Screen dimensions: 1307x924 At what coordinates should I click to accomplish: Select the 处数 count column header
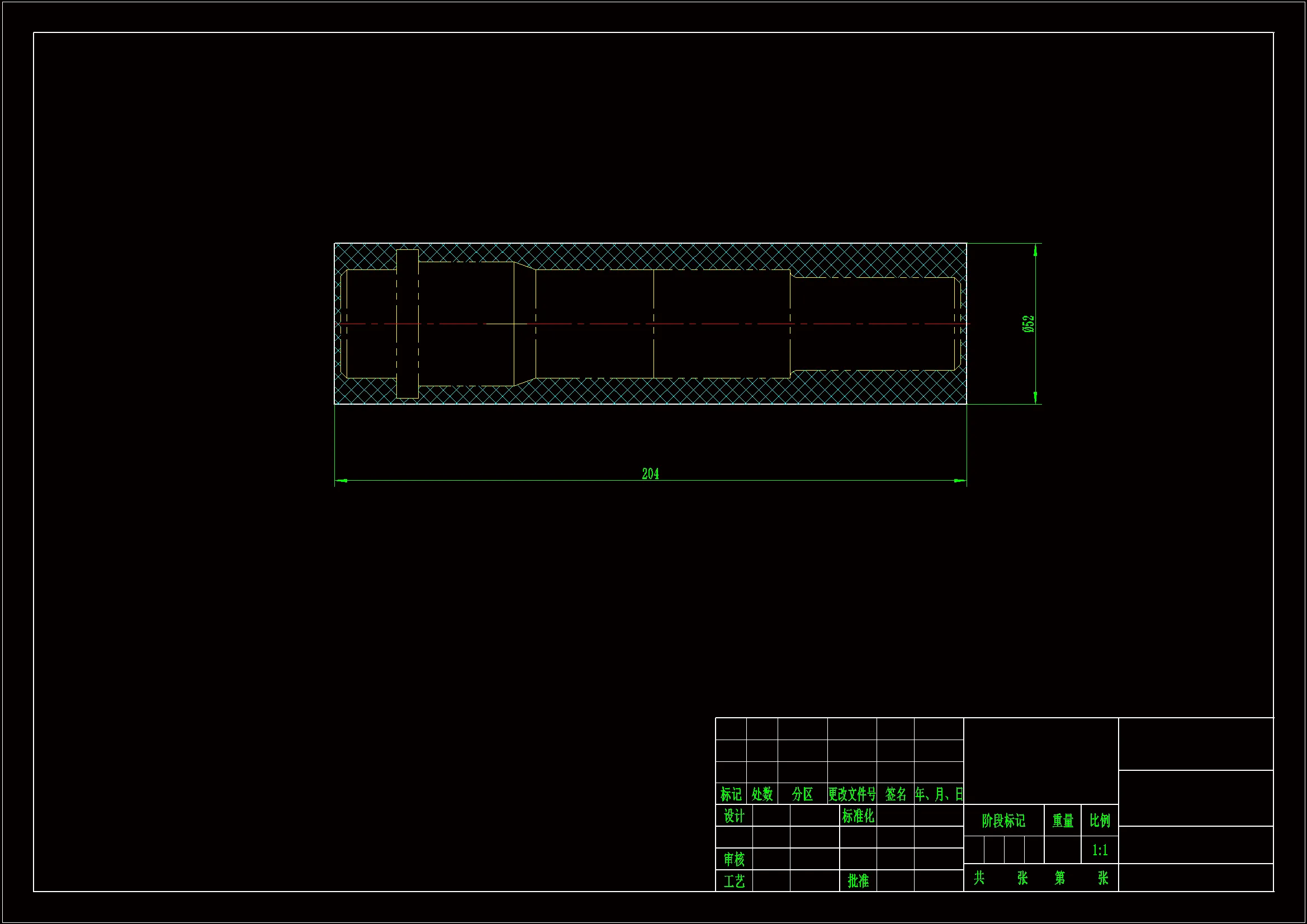(x=761, y=794)
